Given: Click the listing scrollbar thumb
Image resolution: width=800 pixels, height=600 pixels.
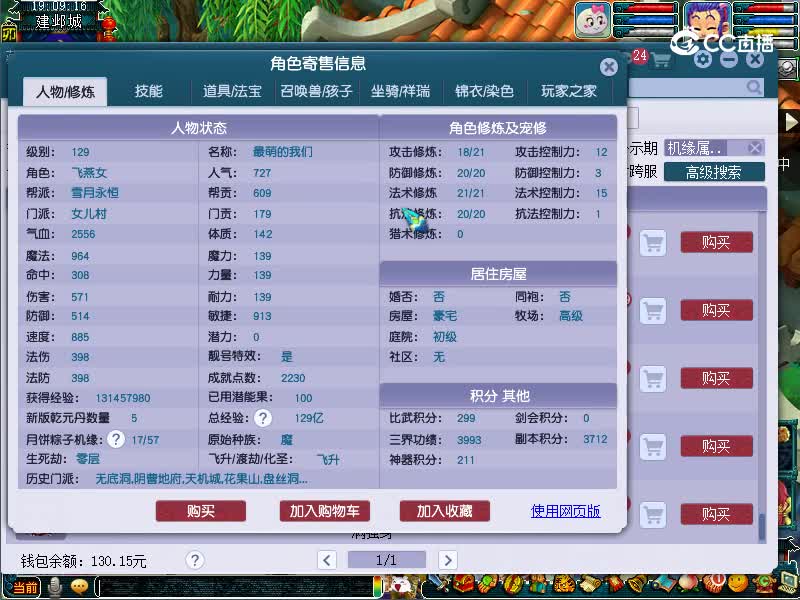Looking at the screenshot, I should (762, 526).
